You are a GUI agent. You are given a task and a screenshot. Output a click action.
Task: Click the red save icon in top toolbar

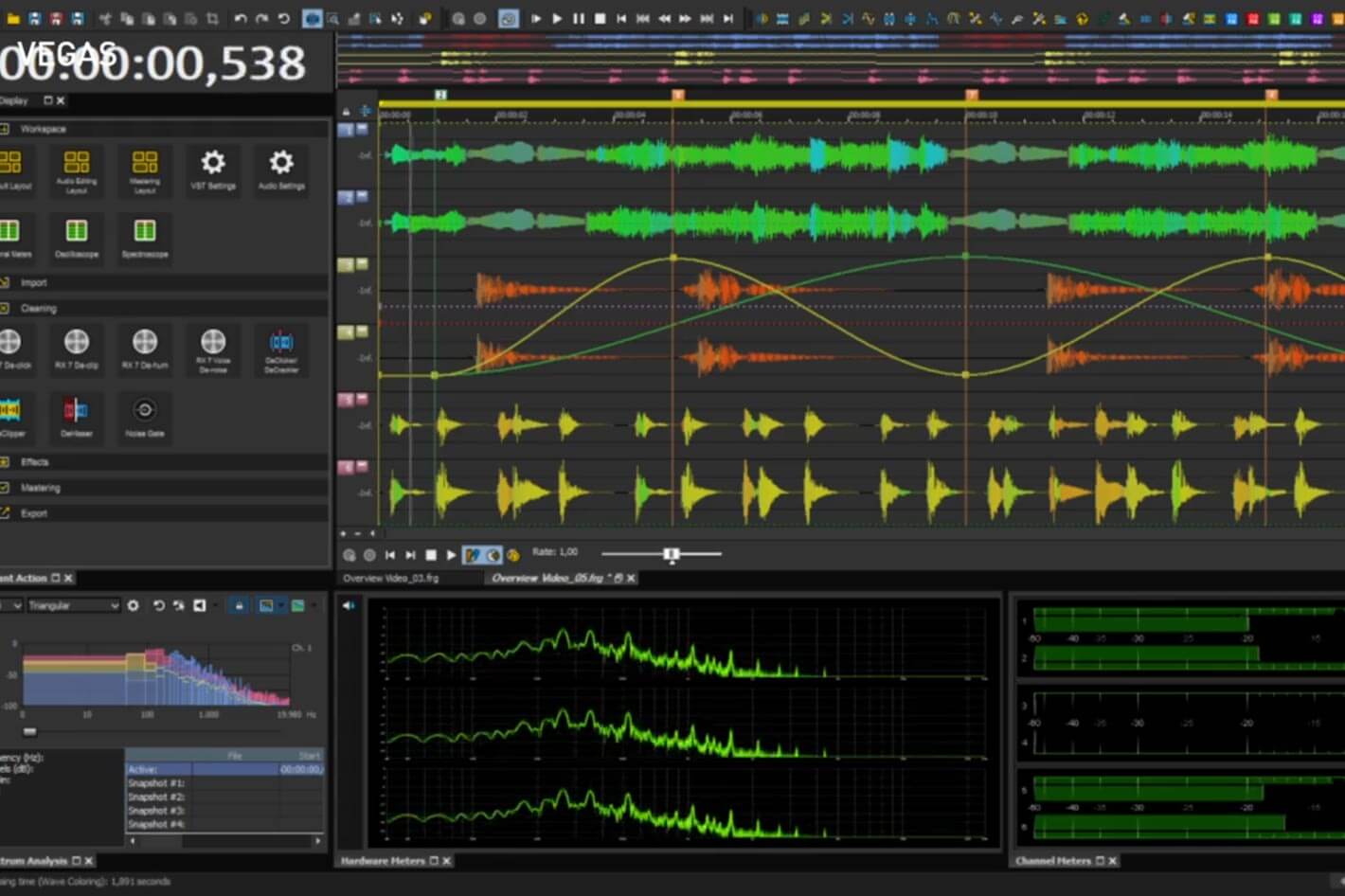click(55, 18)
